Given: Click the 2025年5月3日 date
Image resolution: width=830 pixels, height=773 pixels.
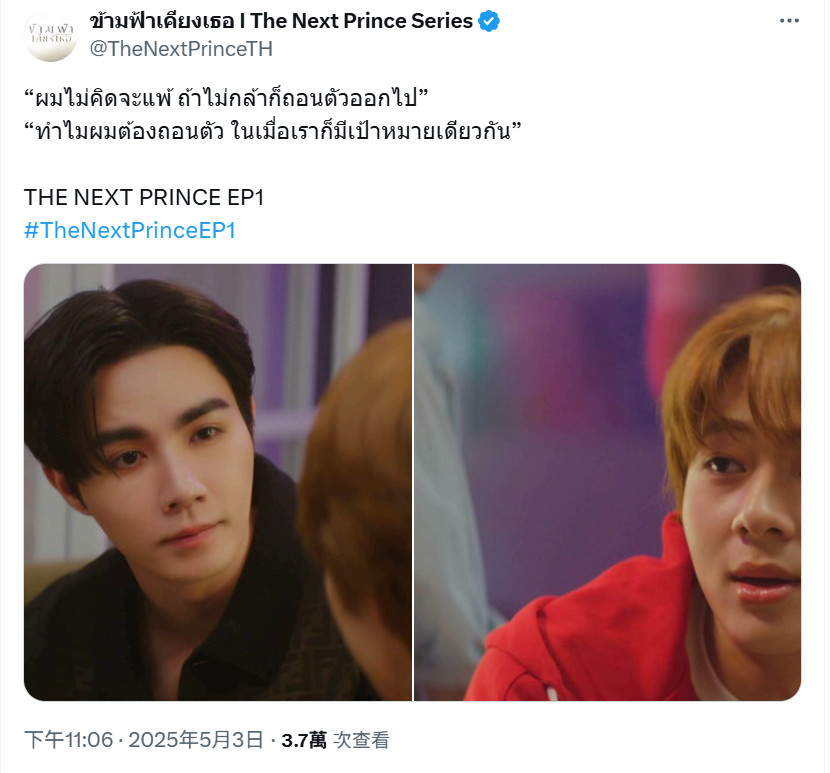Looking at the screenshot, I should click(x=196, y=740).
